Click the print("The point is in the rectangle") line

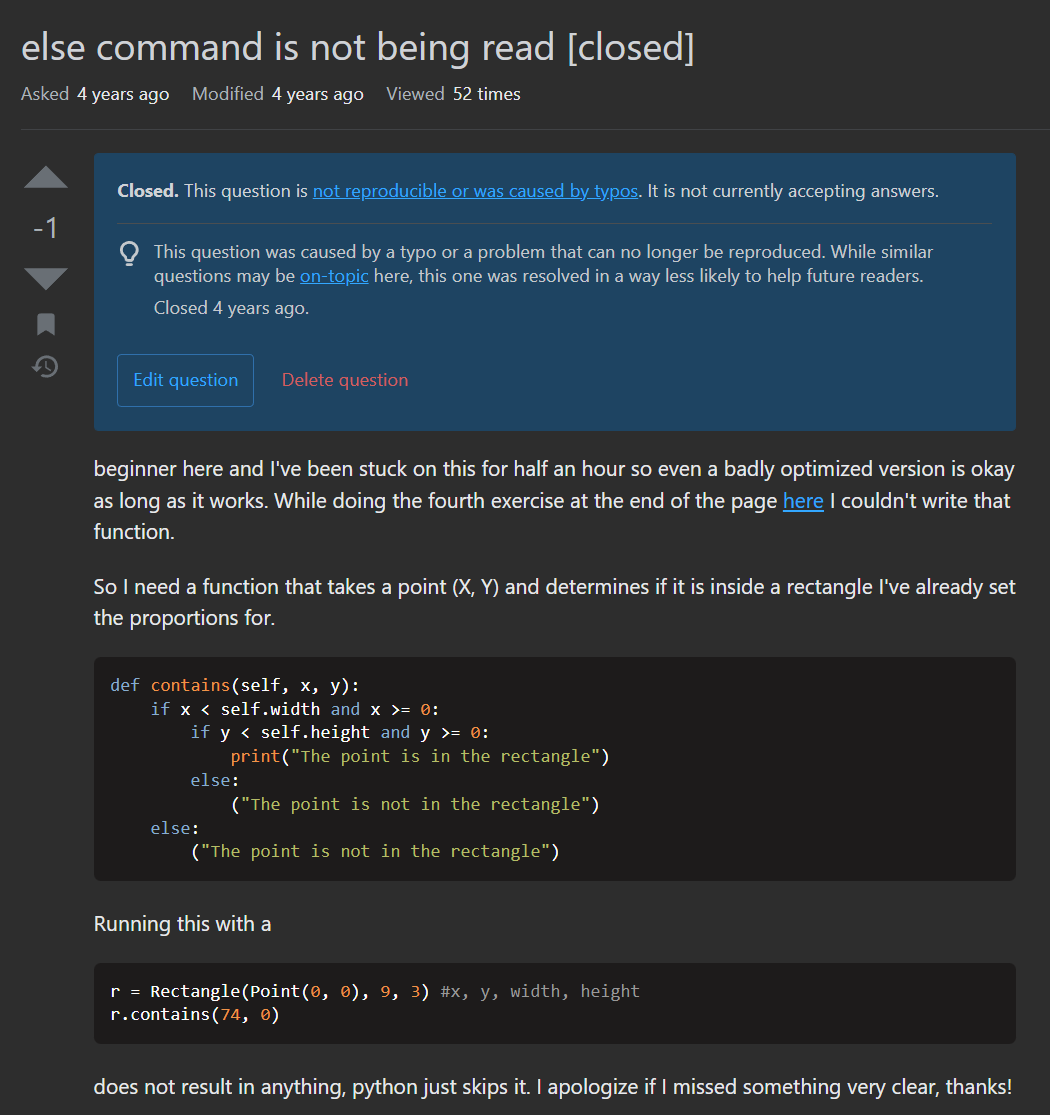[420, 757]
